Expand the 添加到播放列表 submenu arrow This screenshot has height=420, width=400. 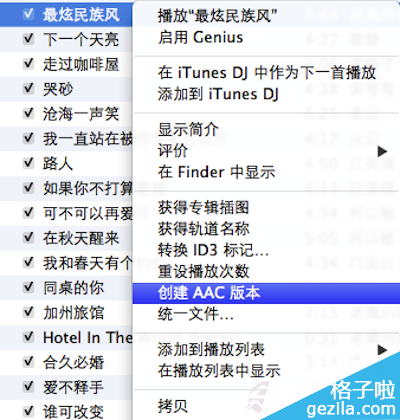point(382,350)
